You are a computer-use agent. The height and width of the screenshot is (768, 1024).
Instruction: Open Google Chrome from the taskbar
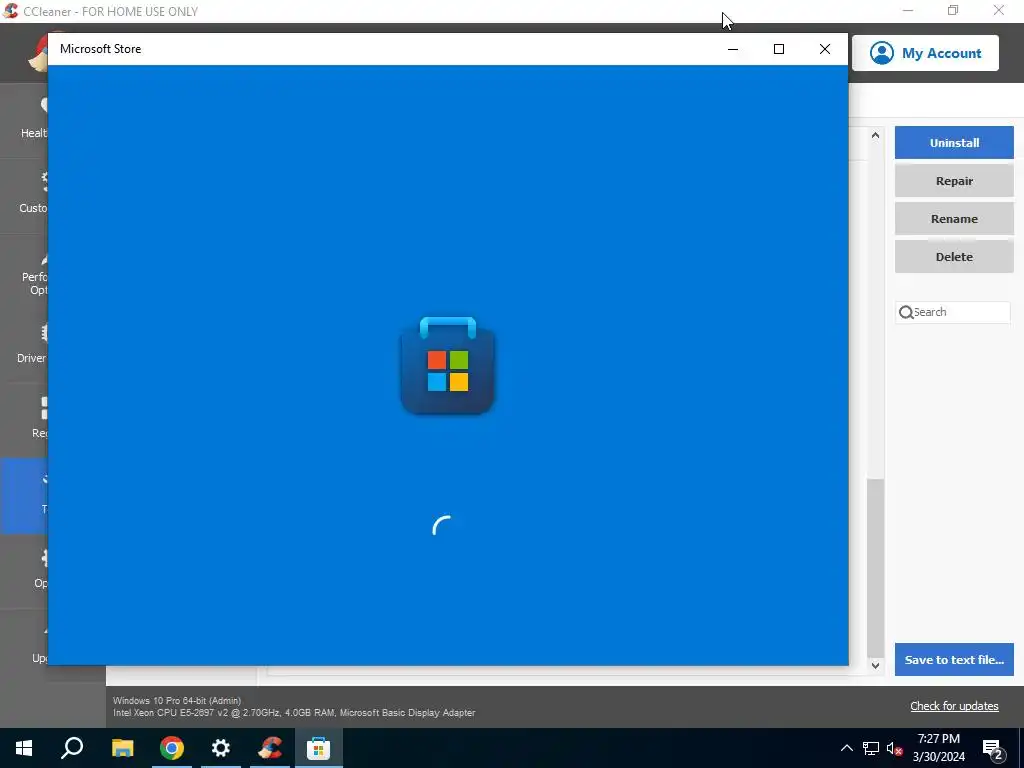[x=172, y=748]
